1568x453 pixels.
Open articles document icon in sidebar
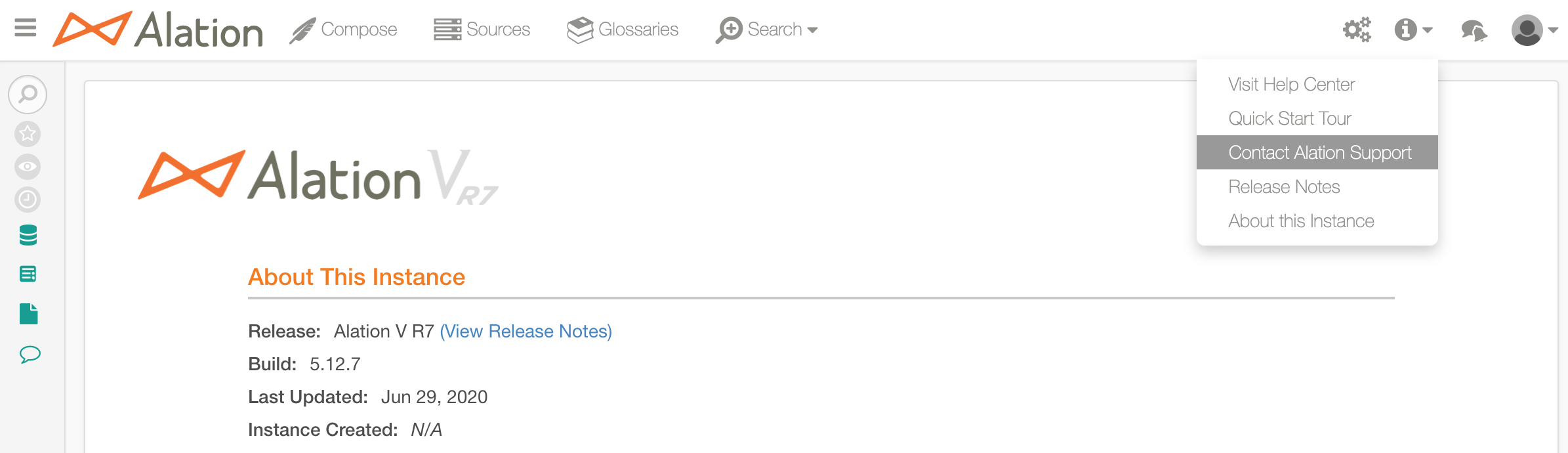(x=29, y=314)
